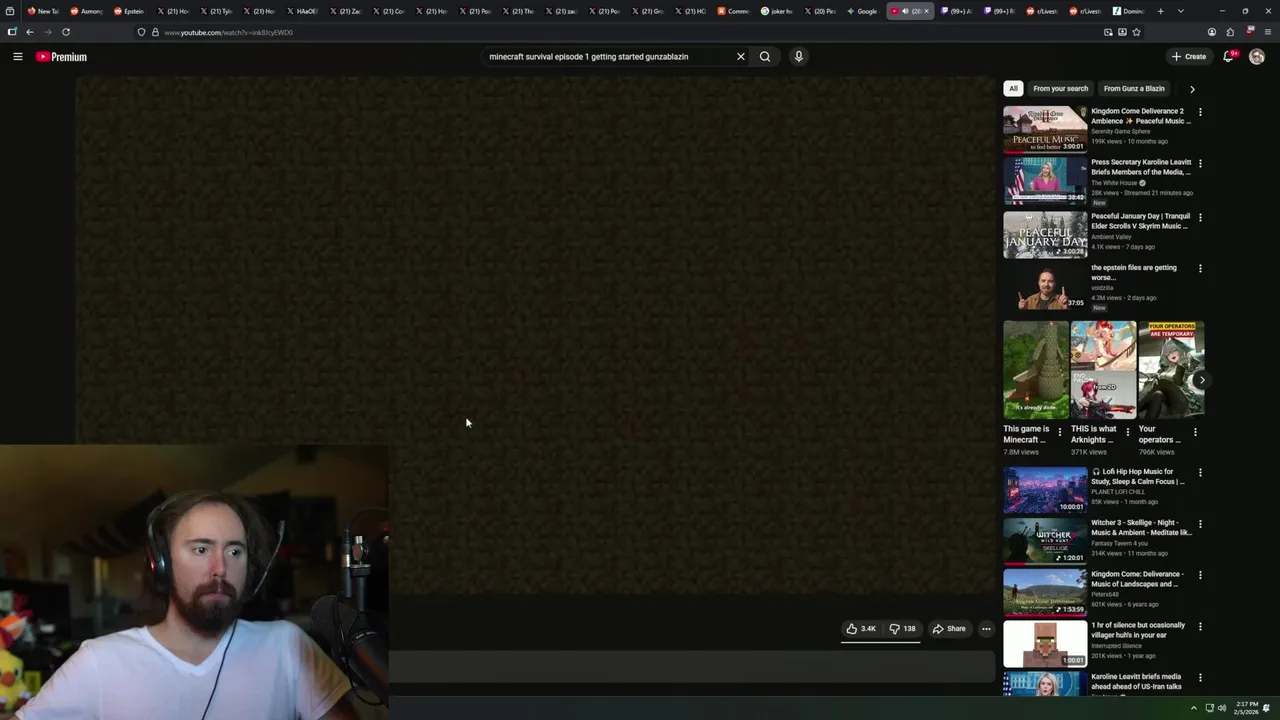Mute the playing YouTube tab speaker icon
Screen dimensions: 1280x720
click(x=905, y=11)
